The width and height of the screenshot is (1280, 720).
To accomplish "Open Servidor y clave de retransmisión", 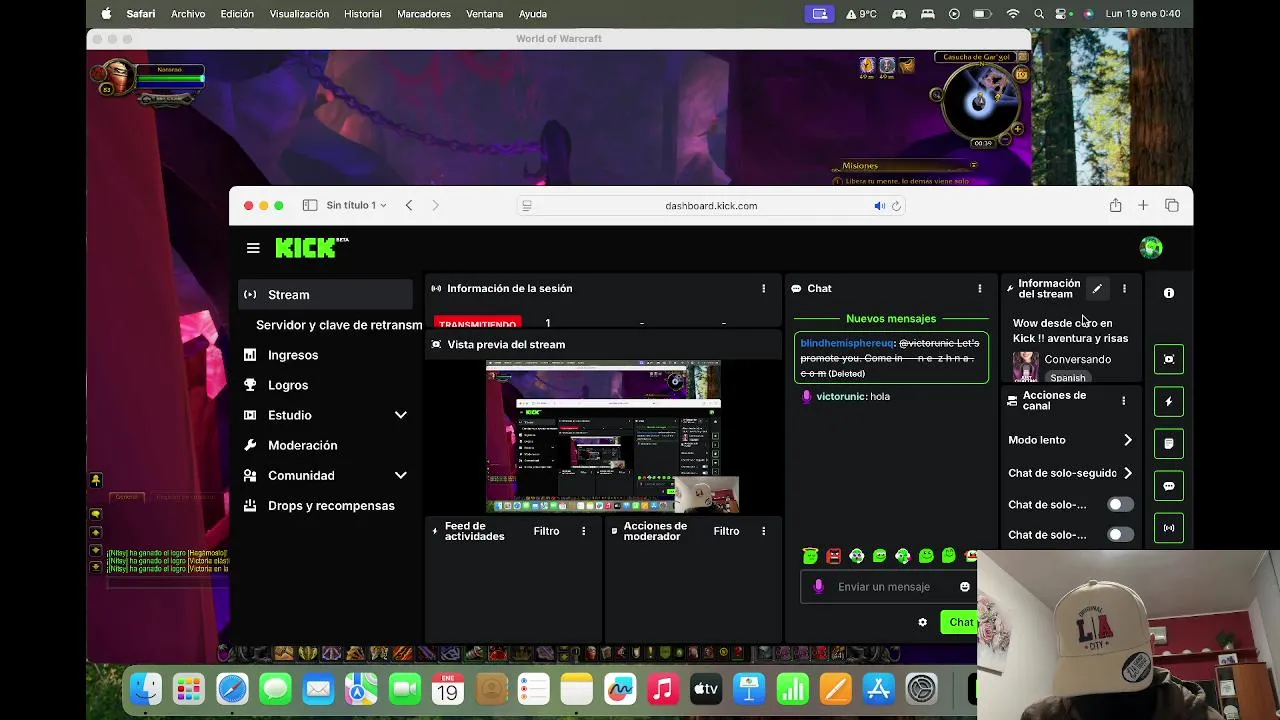I will click(339, 325).
